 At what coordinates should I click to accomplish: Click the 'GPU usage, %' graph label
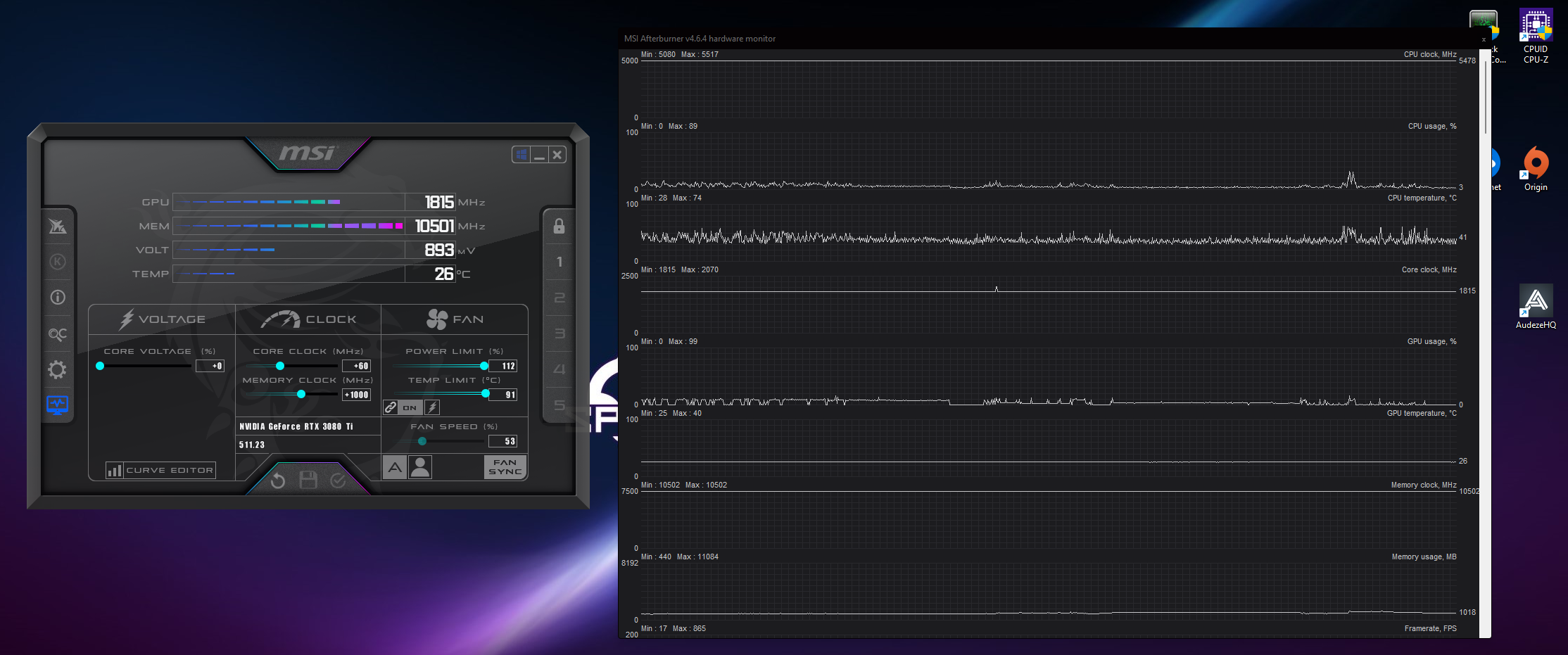tap(1432, 341)
